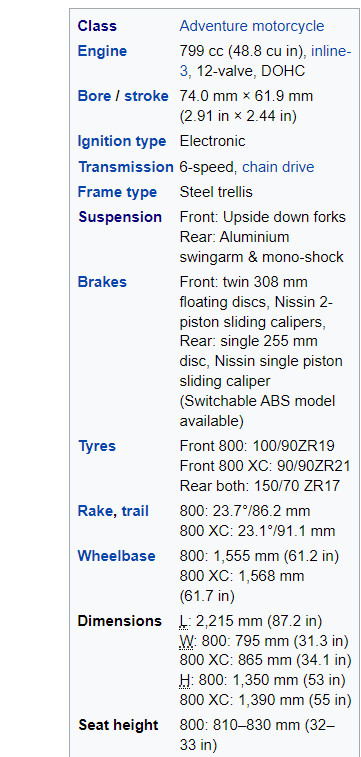Open the Transmission label link
This screenshot has height=757, width=361.
coord(125,167)
